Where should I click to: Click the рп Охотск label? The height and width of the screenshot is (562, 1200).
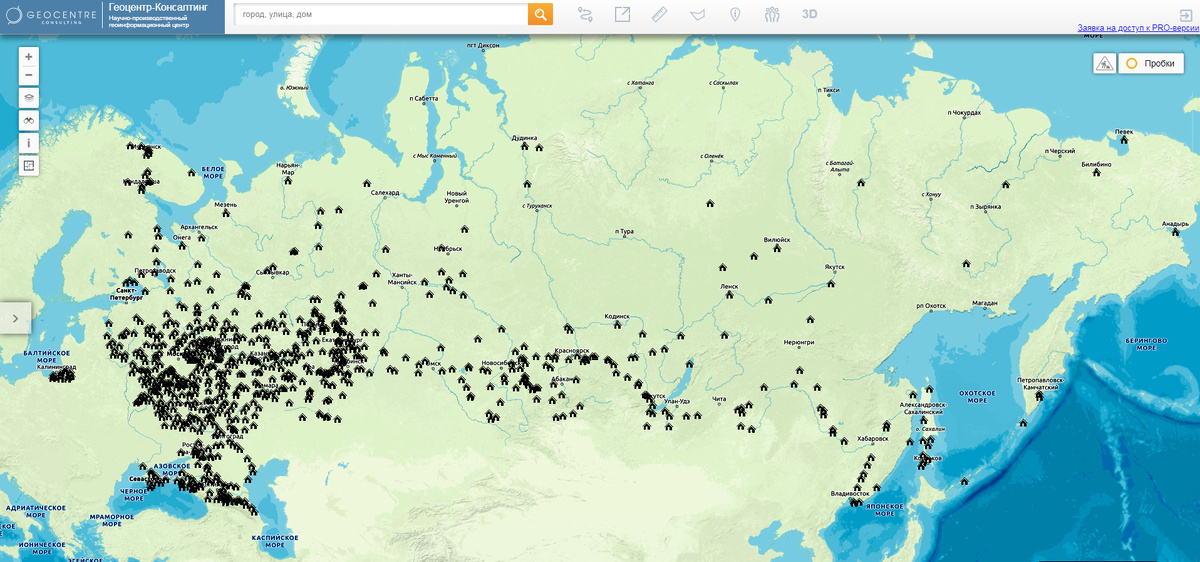pos(931,305)
